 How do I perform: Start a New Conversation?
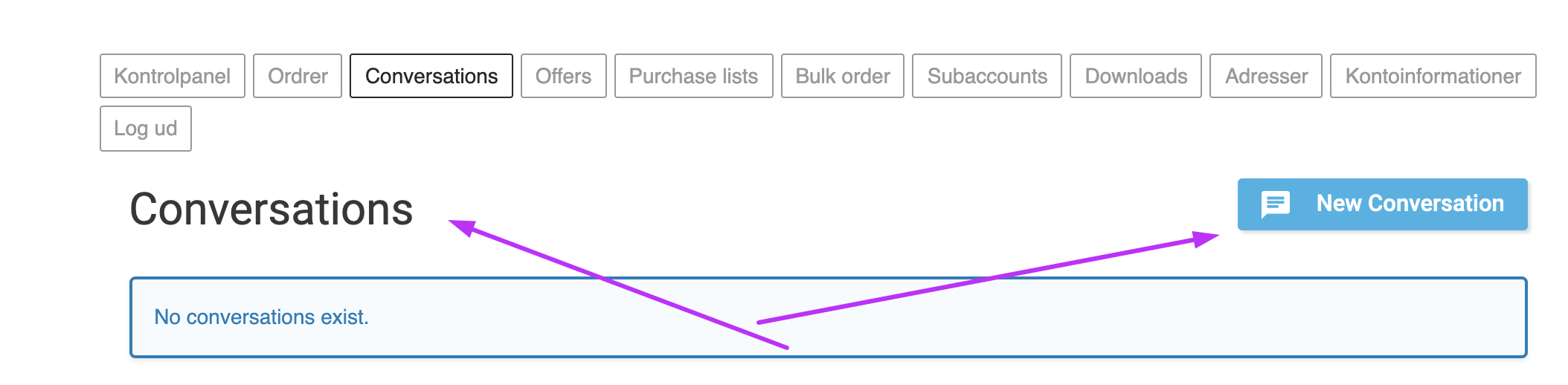(x=1383, y=204)
